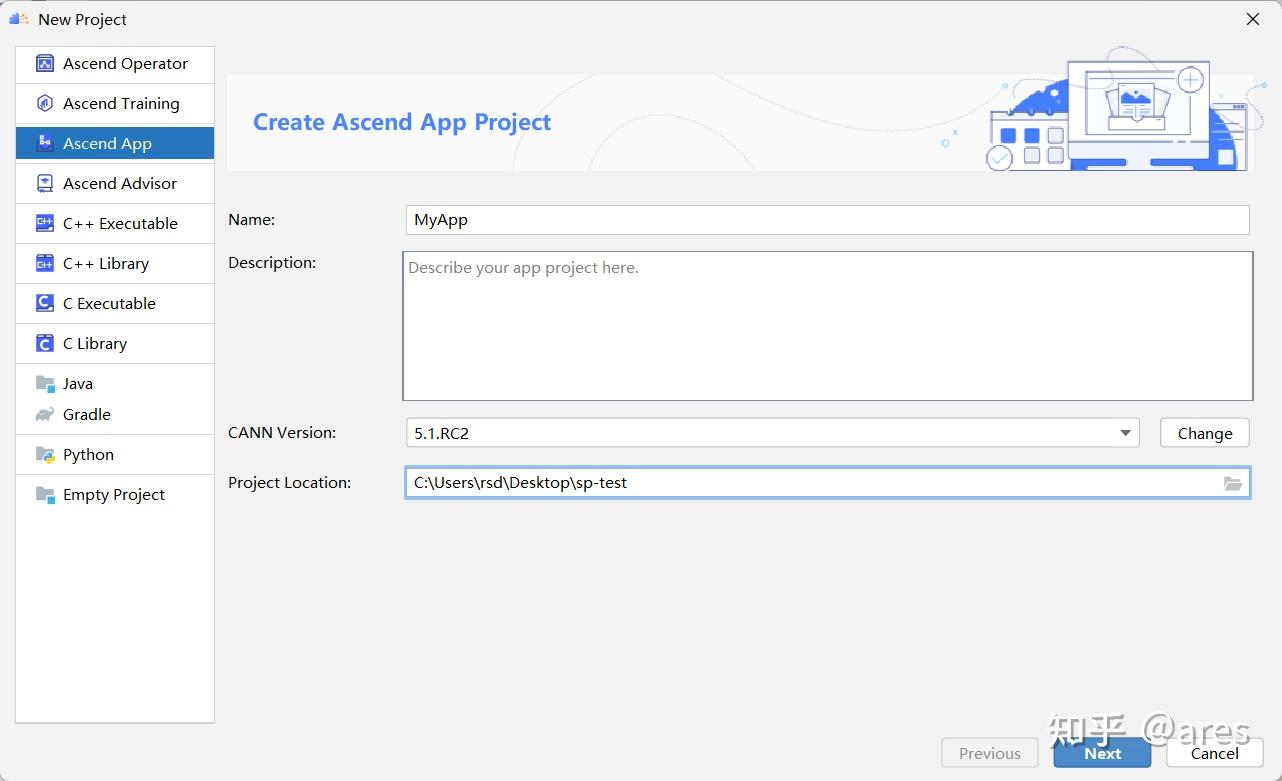Click the Ascend Advisor project icon

pos(44,184)
